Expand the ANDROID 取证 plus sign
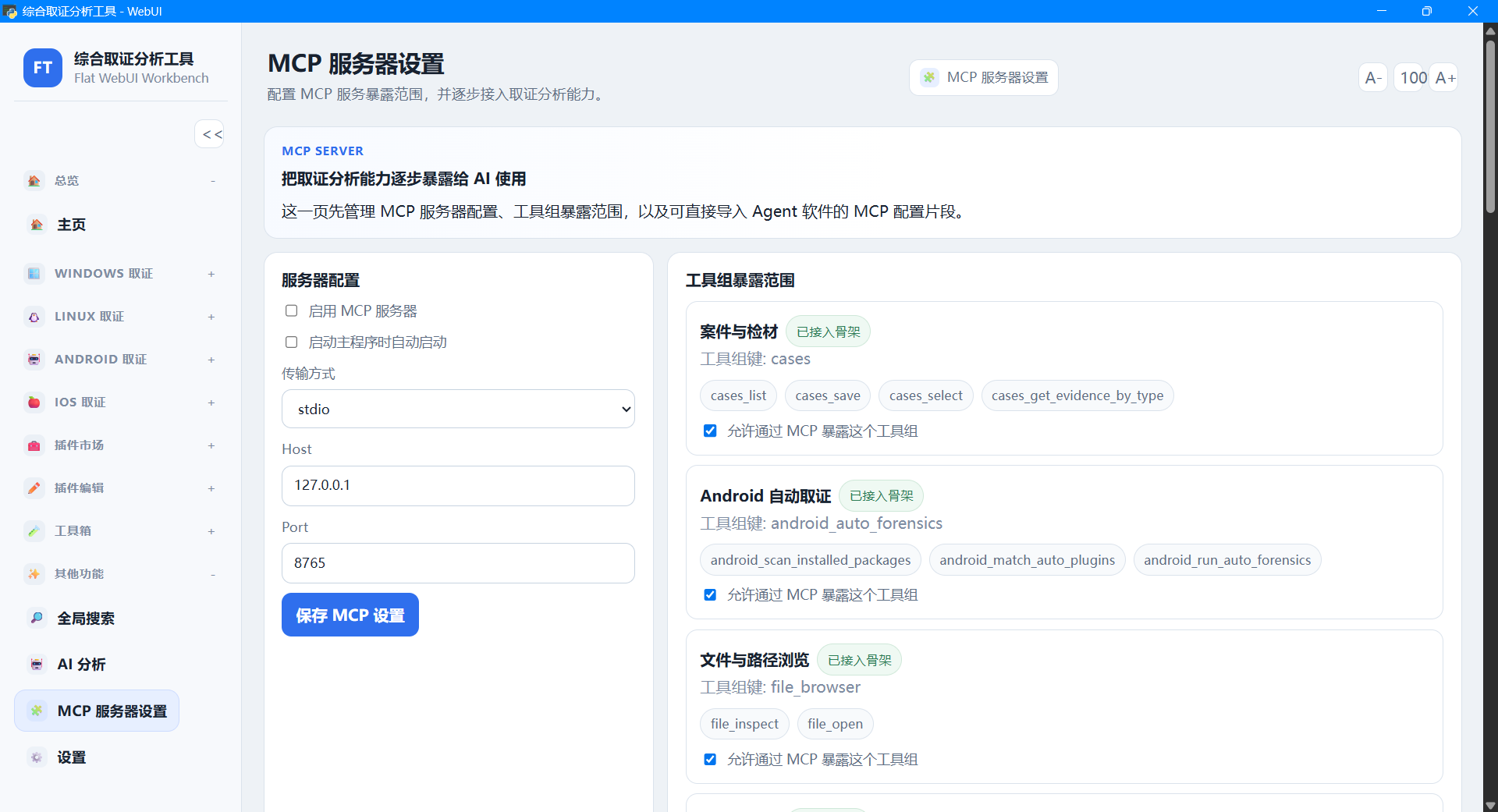The width and height of the screenshot is (1498, 812). [x=211, y=360]
